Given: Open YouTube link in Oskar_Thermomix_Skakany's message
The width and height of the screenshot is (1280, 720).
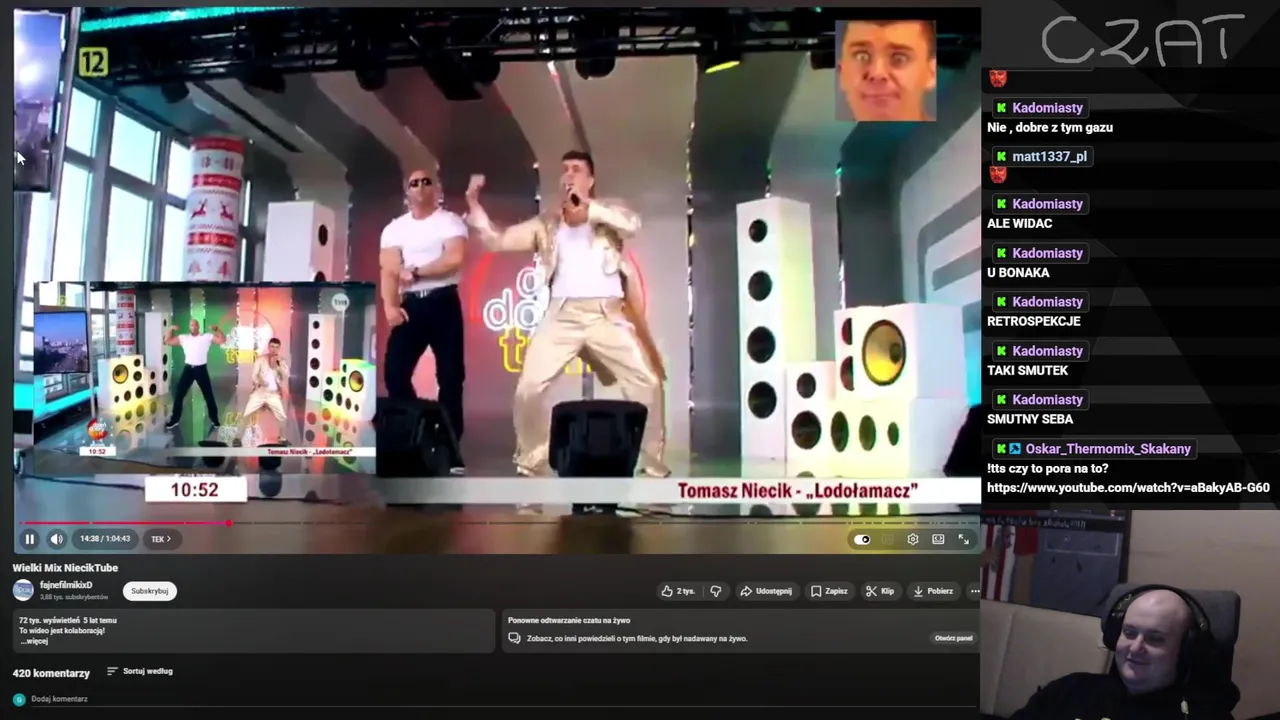Looking at the screenshot, I should point(1128,488).
